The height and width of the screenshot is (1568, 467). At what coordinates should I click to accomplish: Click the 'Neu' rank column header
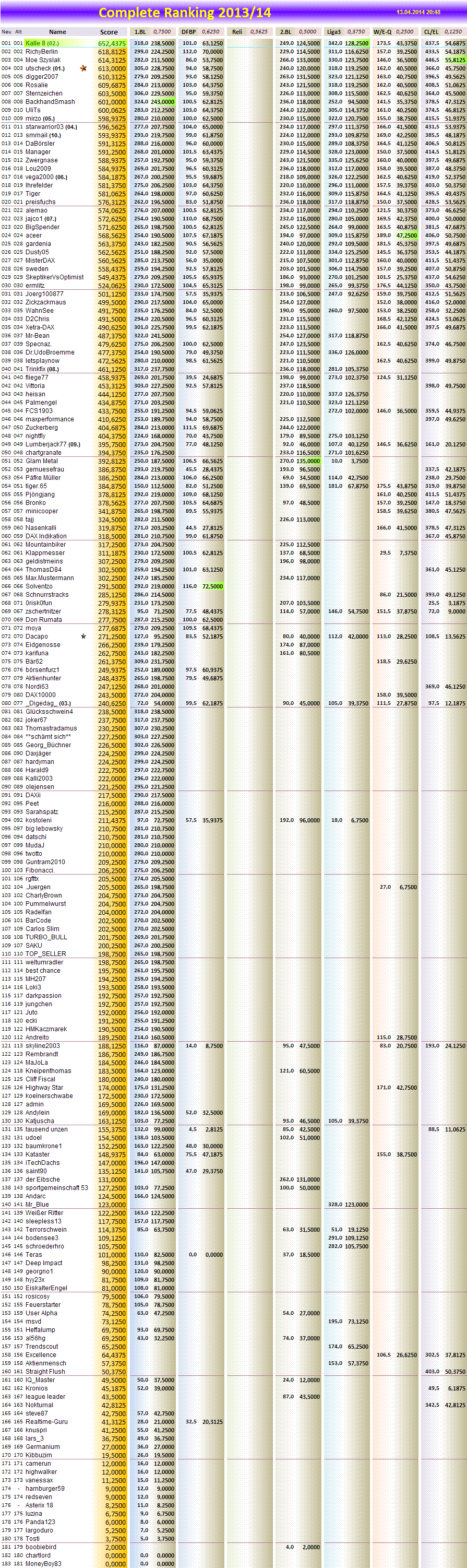tap(6, 32)
